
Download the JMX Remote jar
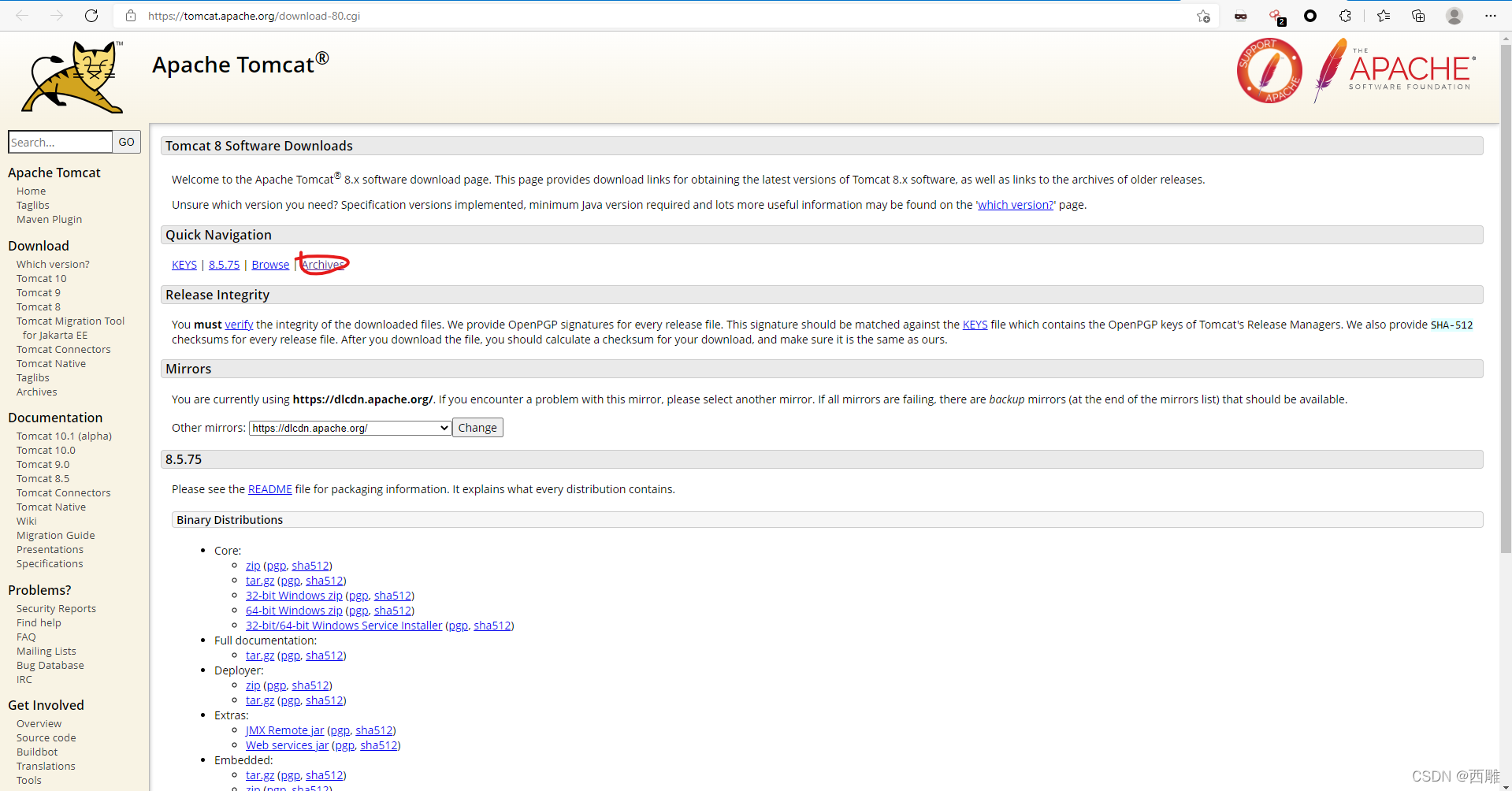pos(284,730)
